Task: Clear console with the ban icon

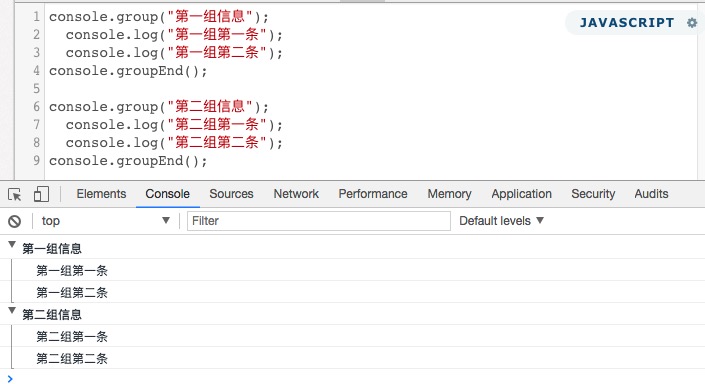Action: tap(14, 221)
